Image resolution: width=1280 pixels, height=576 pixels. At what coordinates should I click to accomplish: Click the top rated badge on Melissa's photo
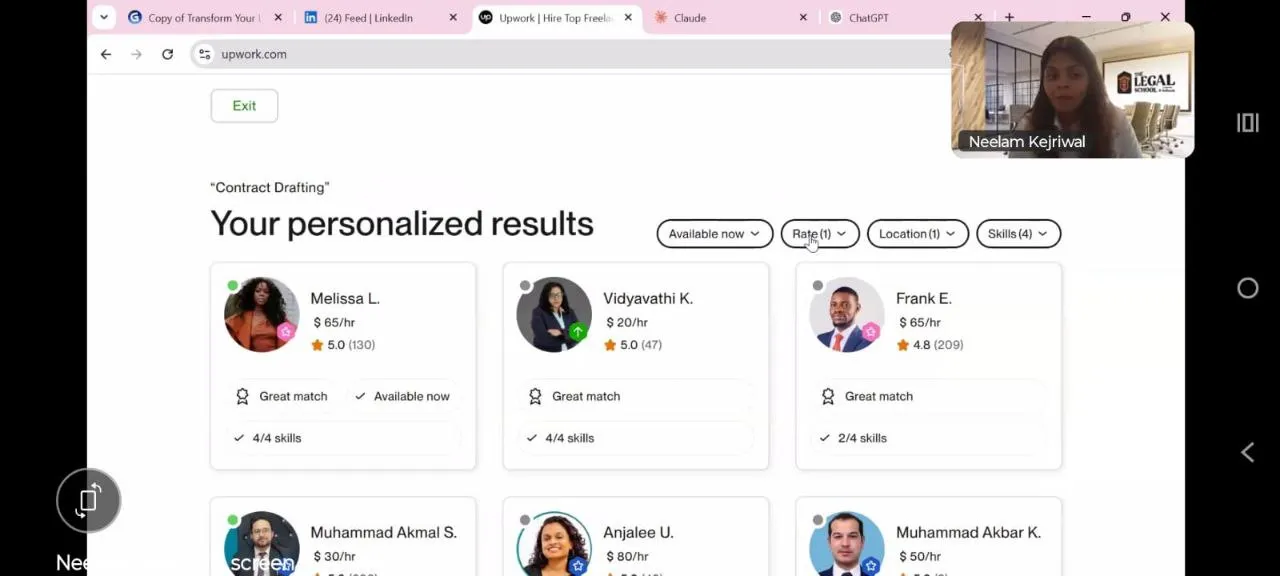coord(286,332)
